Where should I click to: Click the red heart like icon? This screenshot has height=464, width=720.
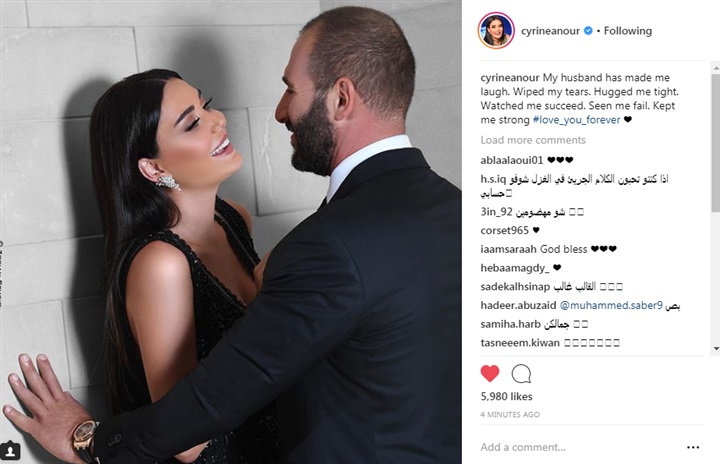pyautogui.click(x=489, y=373)
